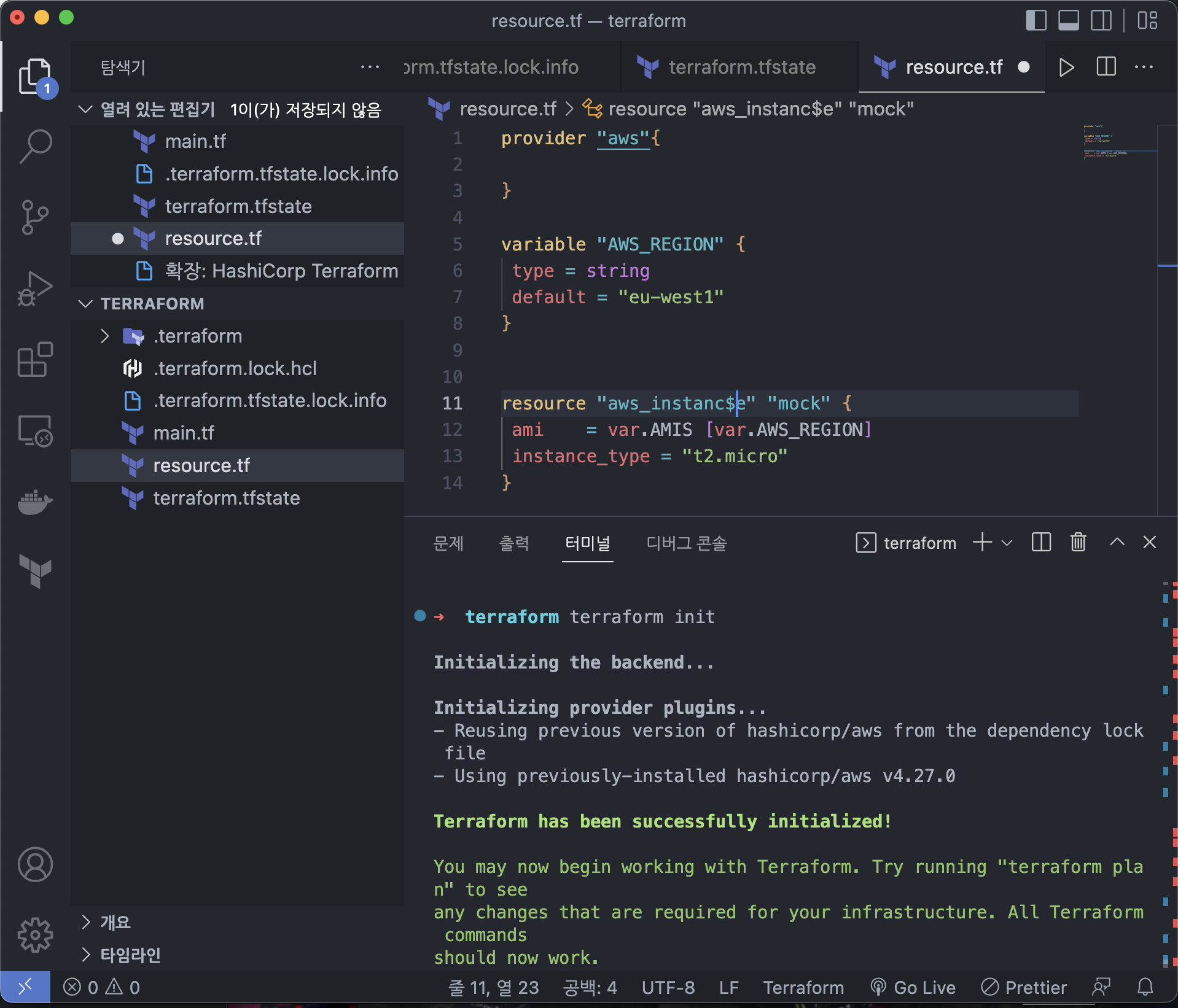The image size is (1178, 1008).
Task: Open the Run and Debug view icon
Action: (x=36, y=289)
